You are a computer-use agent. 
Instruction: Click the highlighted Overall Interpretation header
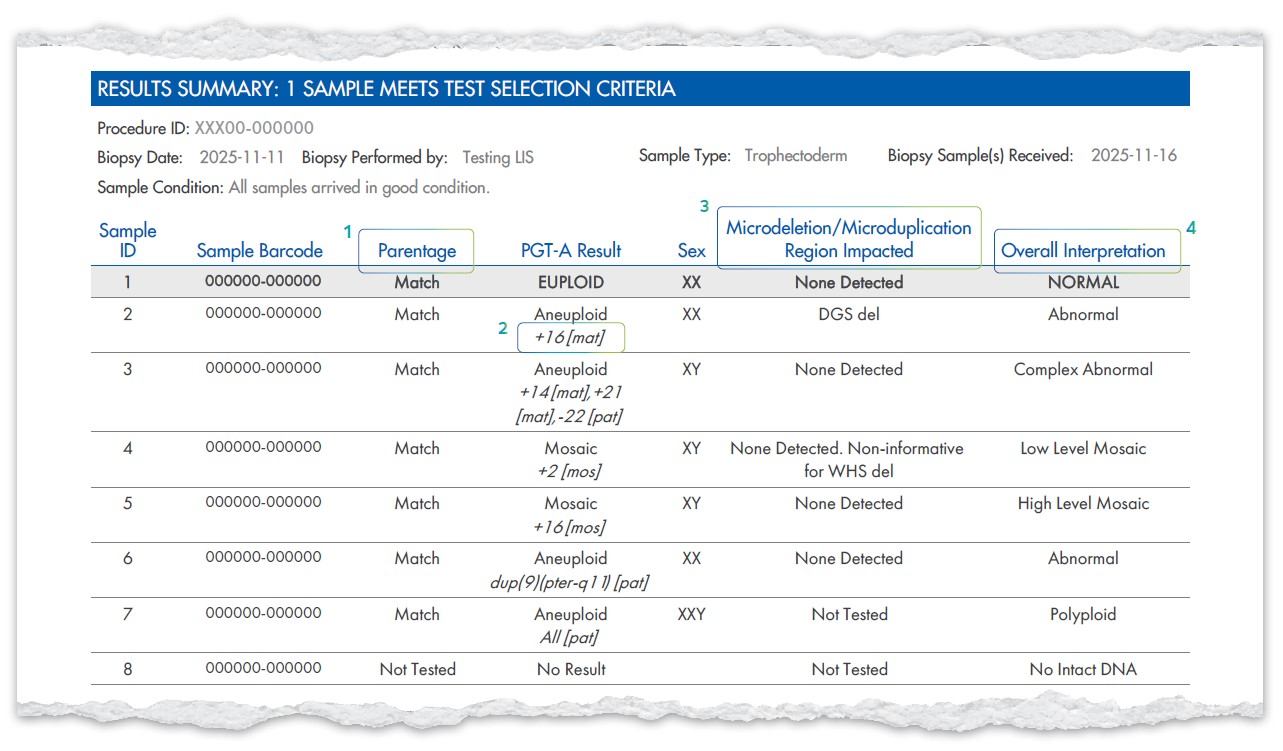tap(1083, 251)
